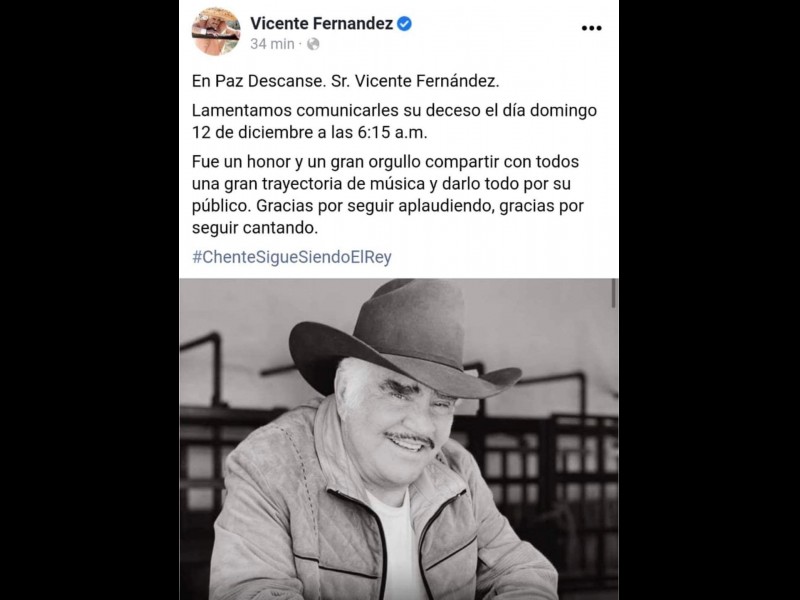Open the three-dot post options menu
The width and height of the screenshot is (800, 600).
pos(591,28)
